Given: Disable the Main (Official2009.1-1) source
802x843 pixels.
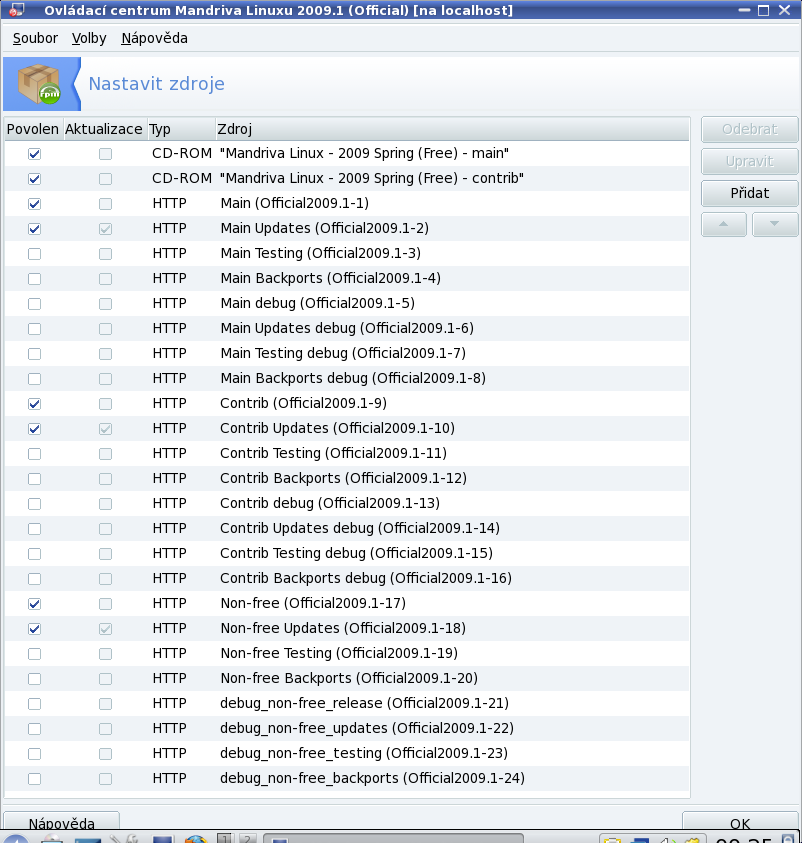Looking at the screenshot, I should [x=34, y=204].
